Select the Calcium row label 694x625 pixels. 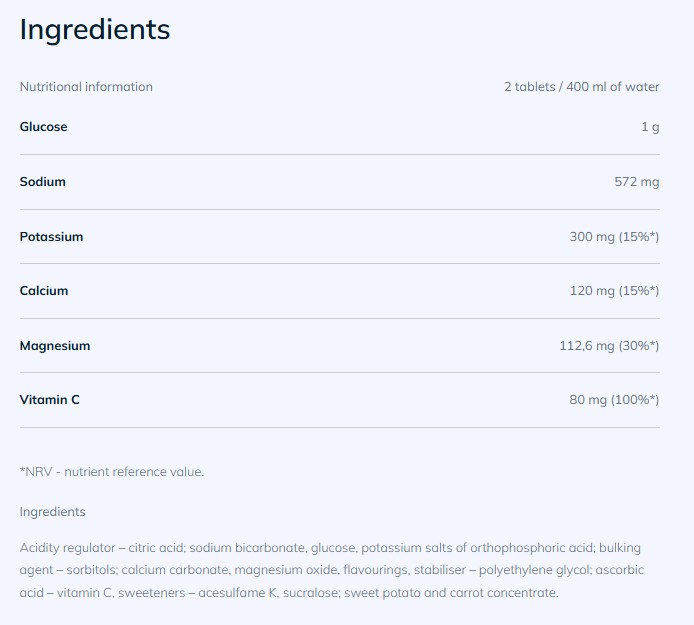[x=44, y=290]
